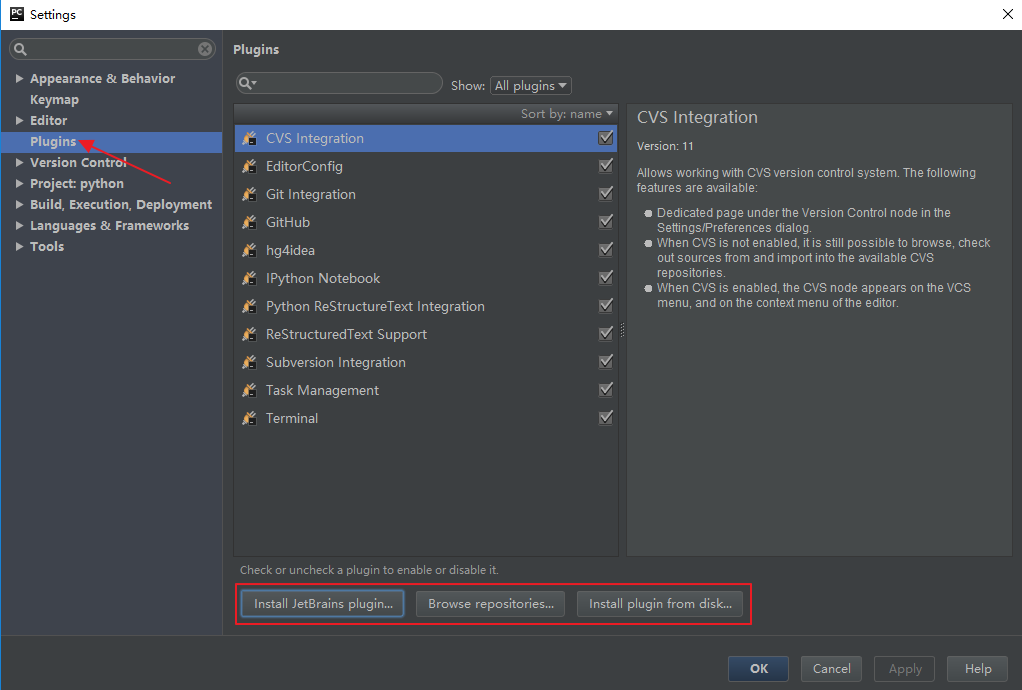The height and width of the screenshot is (690, 1022).
Task: Click the PyCharm logo in title bar
Action: click(16, 14)
